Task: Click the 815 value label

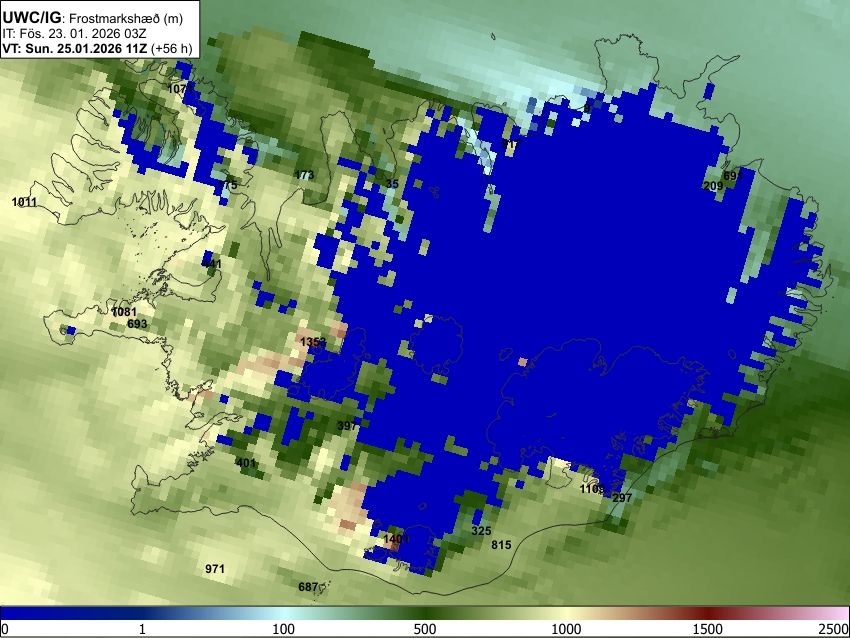Action: (x=501, y=545)
